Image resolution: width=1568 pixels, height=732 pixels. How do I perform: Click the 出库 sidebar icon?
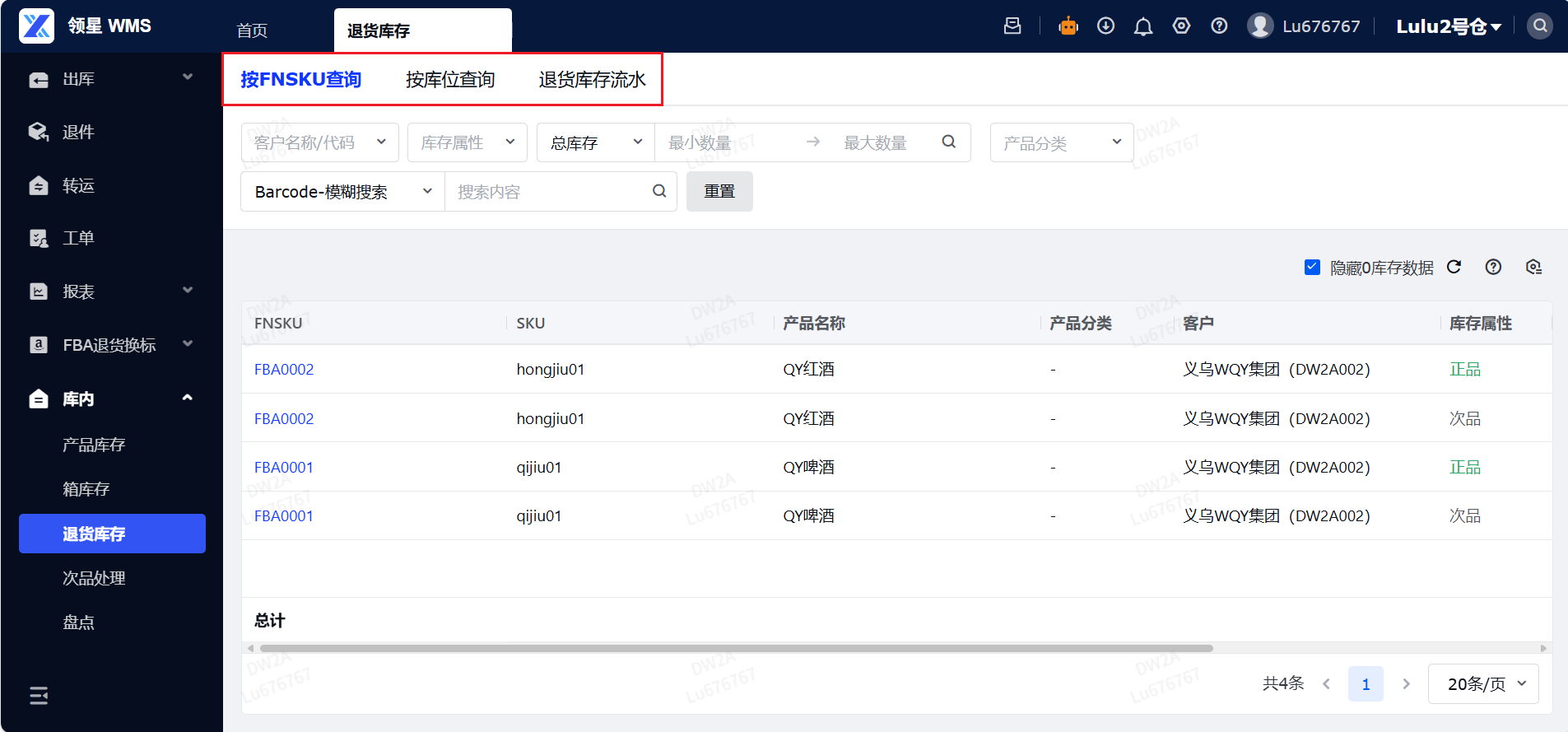pos(39,80)
